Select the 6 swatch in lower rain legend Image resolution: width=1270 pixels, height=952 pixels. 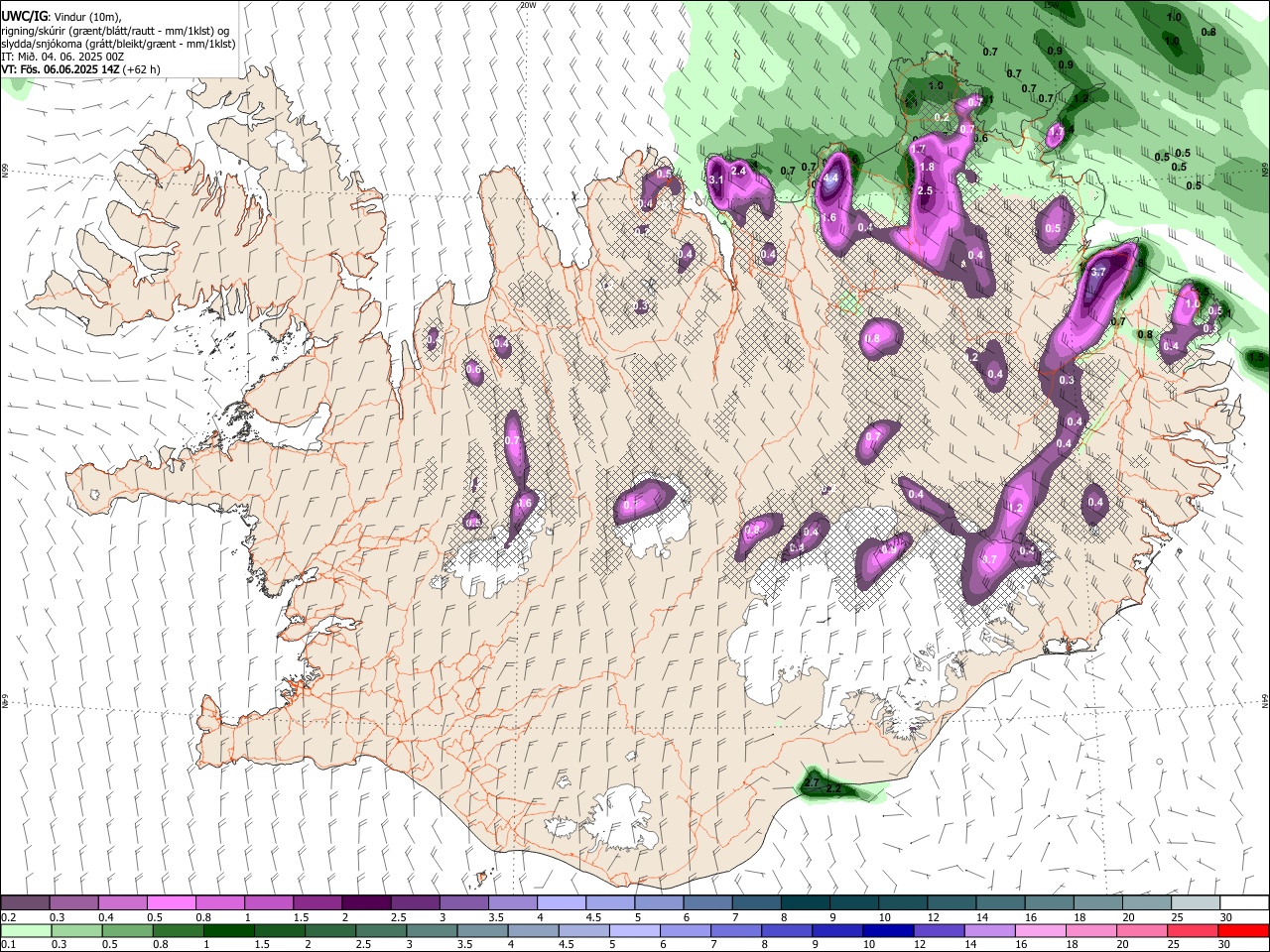point(685,930)
